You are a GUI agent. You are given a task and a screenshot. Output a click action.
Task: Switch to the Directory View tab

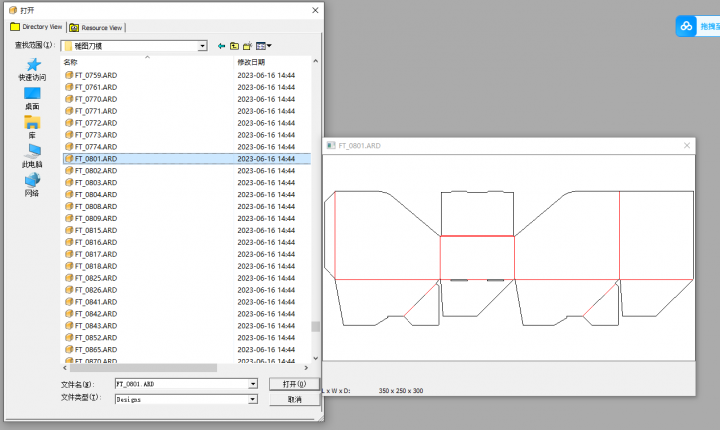[36, 27]
